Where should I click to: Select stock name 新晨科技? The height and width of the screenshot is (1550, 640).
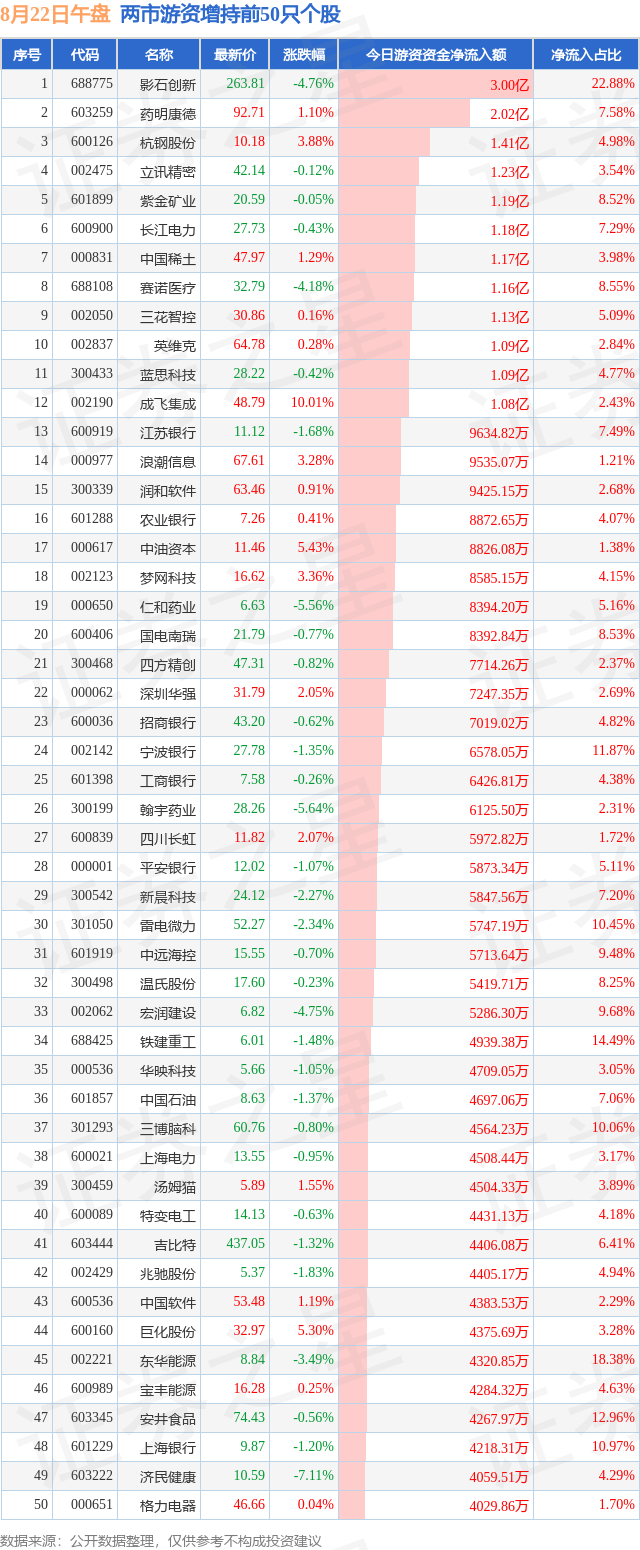click(168, 897)
